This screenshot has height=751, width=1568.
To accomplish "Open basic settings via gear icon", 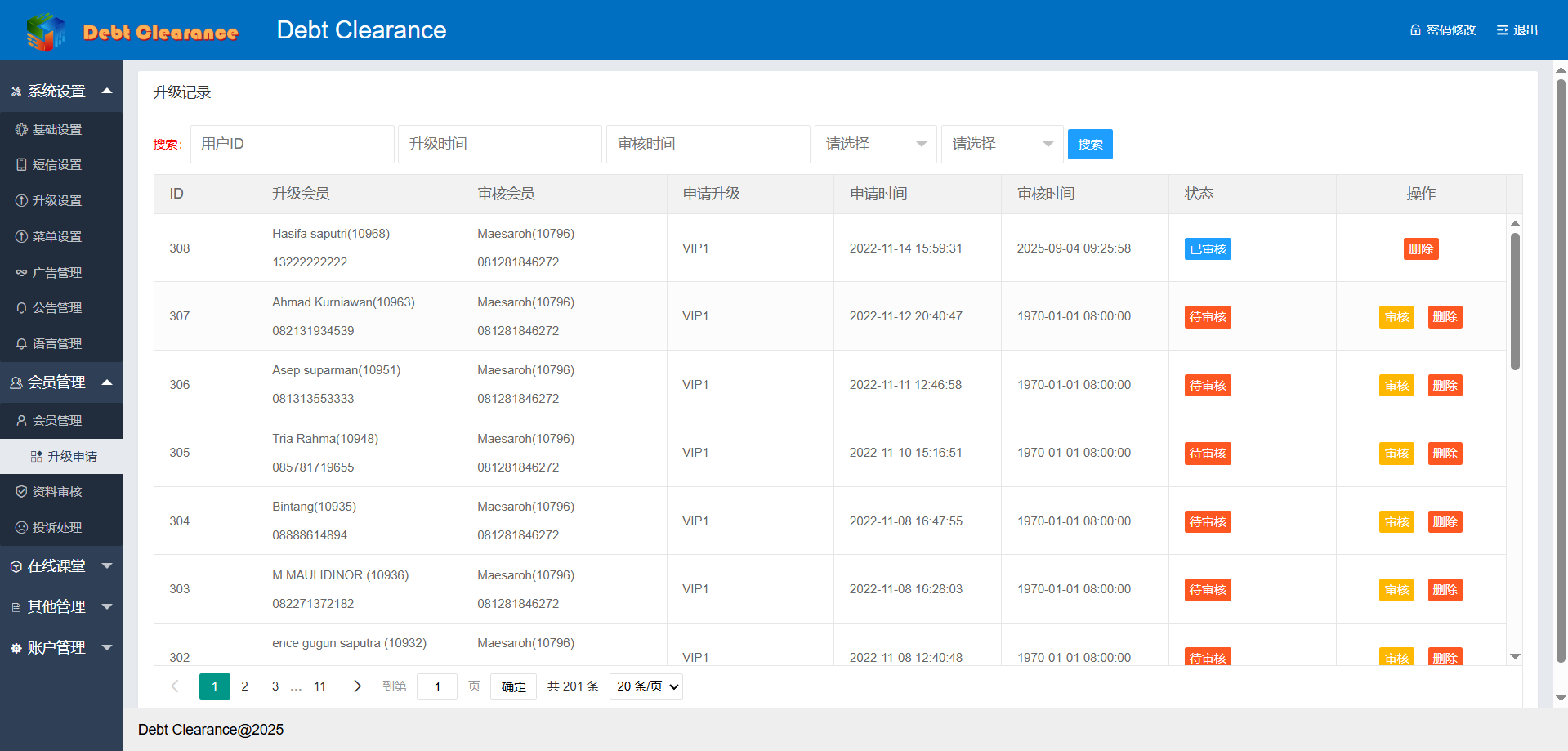I will [x=22, y=129].
